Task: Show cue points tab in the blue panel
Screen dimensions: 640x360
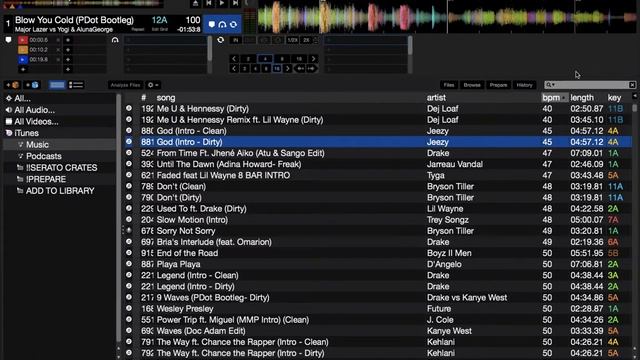Action: click(211, 24)
